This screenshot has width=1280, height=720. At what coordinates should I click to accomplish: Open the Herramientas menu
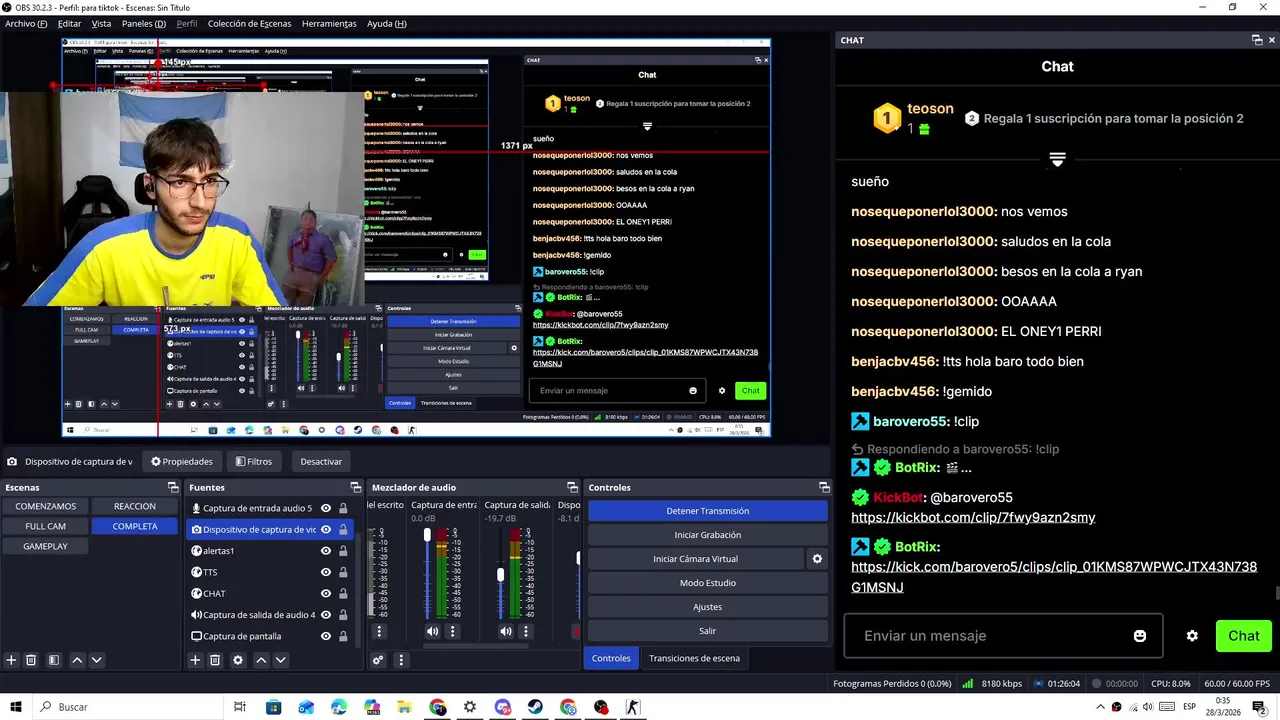pos(329,23)
